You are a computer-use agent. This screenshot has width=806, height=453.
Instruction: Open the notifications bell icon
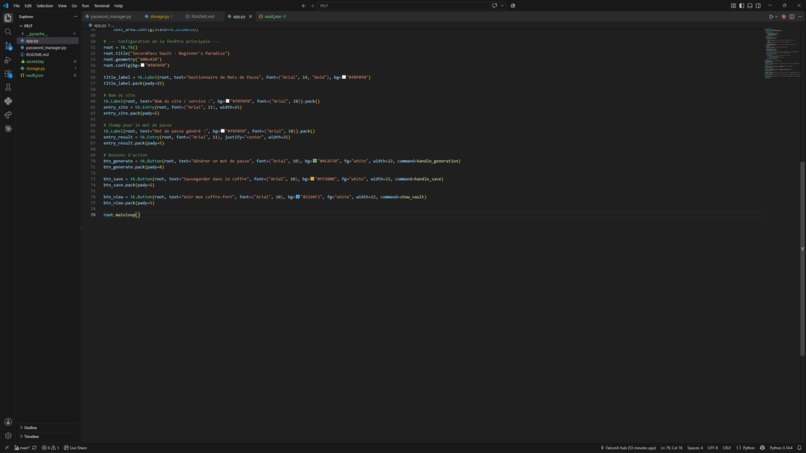tap(799, 448)
